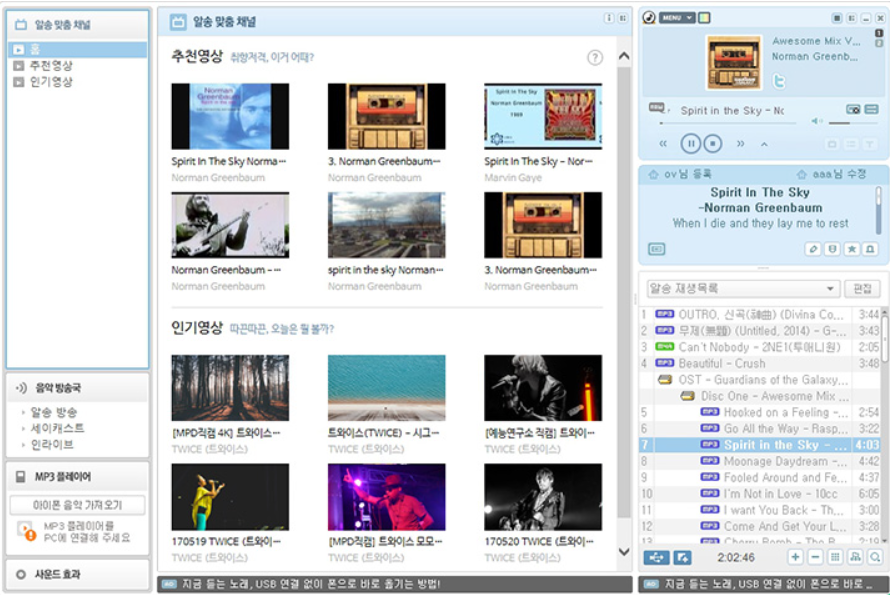Search the playlist with magnifier icon

click(x=875, y=557)
